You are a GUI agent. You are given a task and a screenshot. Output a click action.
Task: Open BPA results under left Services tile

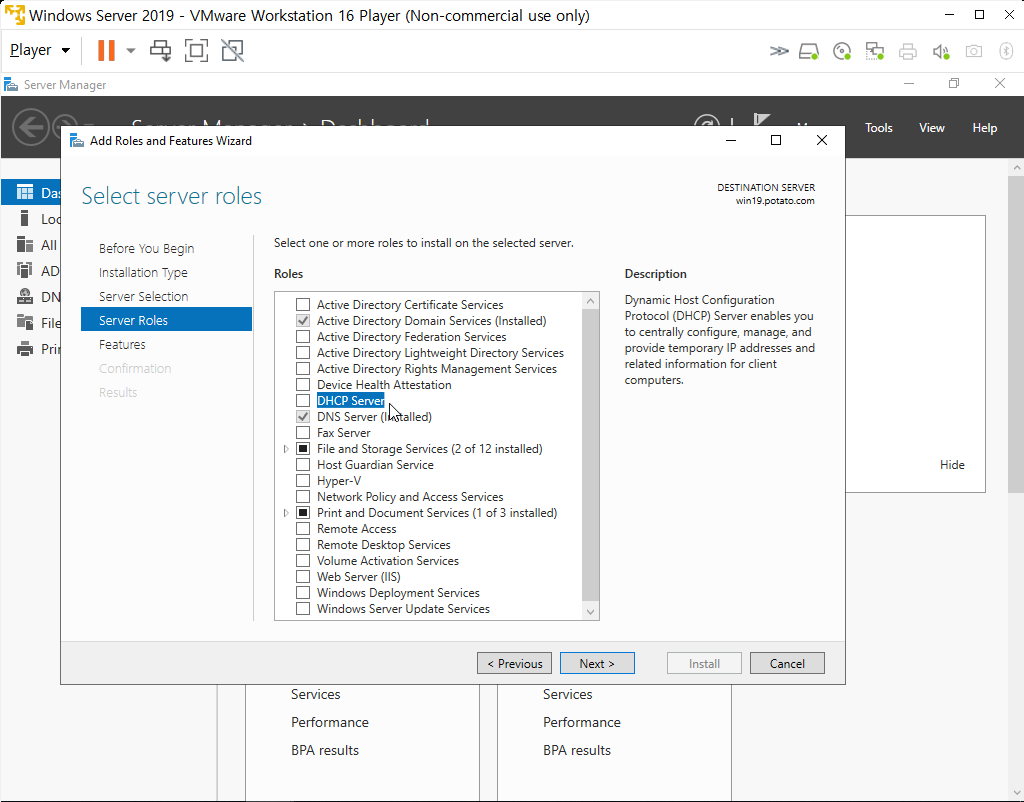325,750
